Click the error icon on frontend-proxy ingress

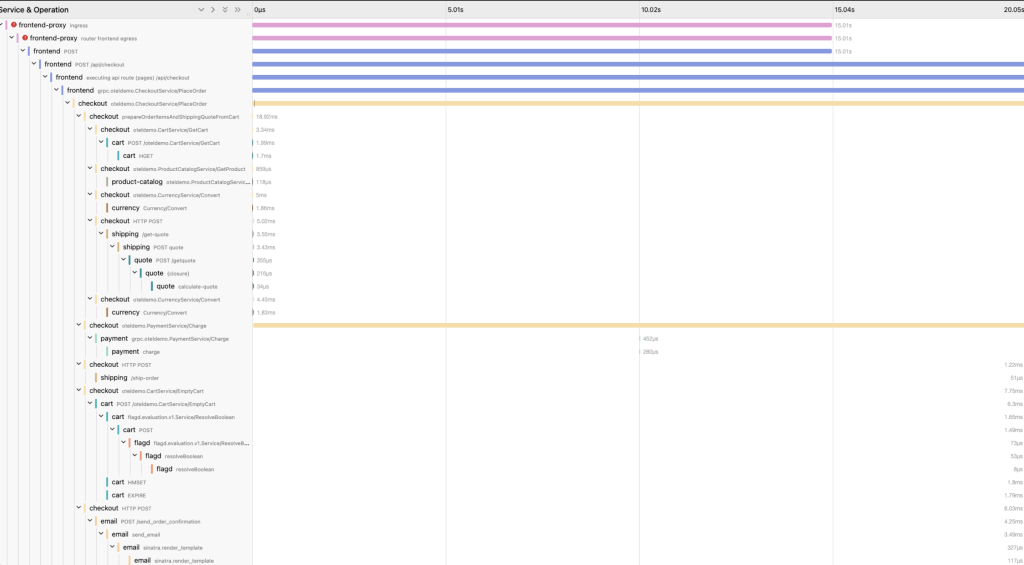click(14, 25)
